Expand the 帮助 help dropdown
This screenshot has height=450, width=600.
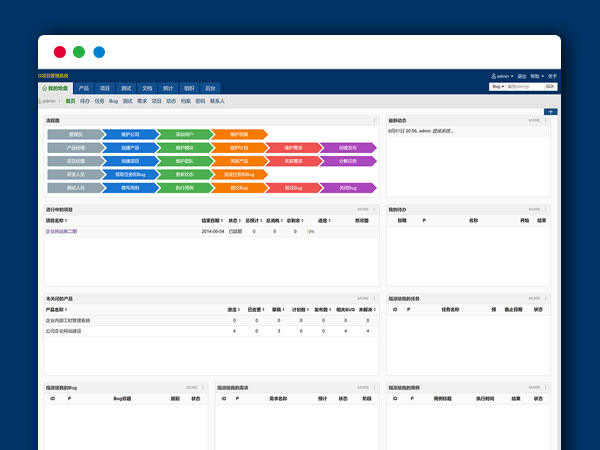537,76
